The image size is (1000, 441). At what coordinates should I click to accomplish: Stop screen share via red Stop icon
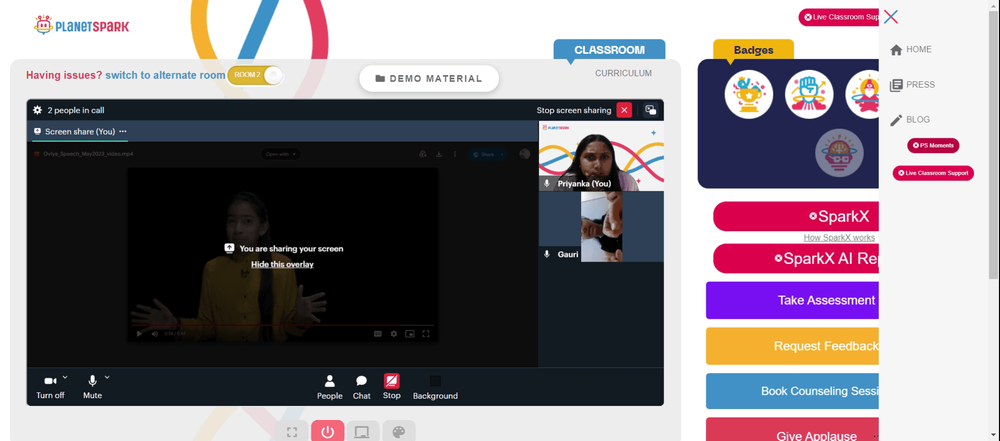392,381
